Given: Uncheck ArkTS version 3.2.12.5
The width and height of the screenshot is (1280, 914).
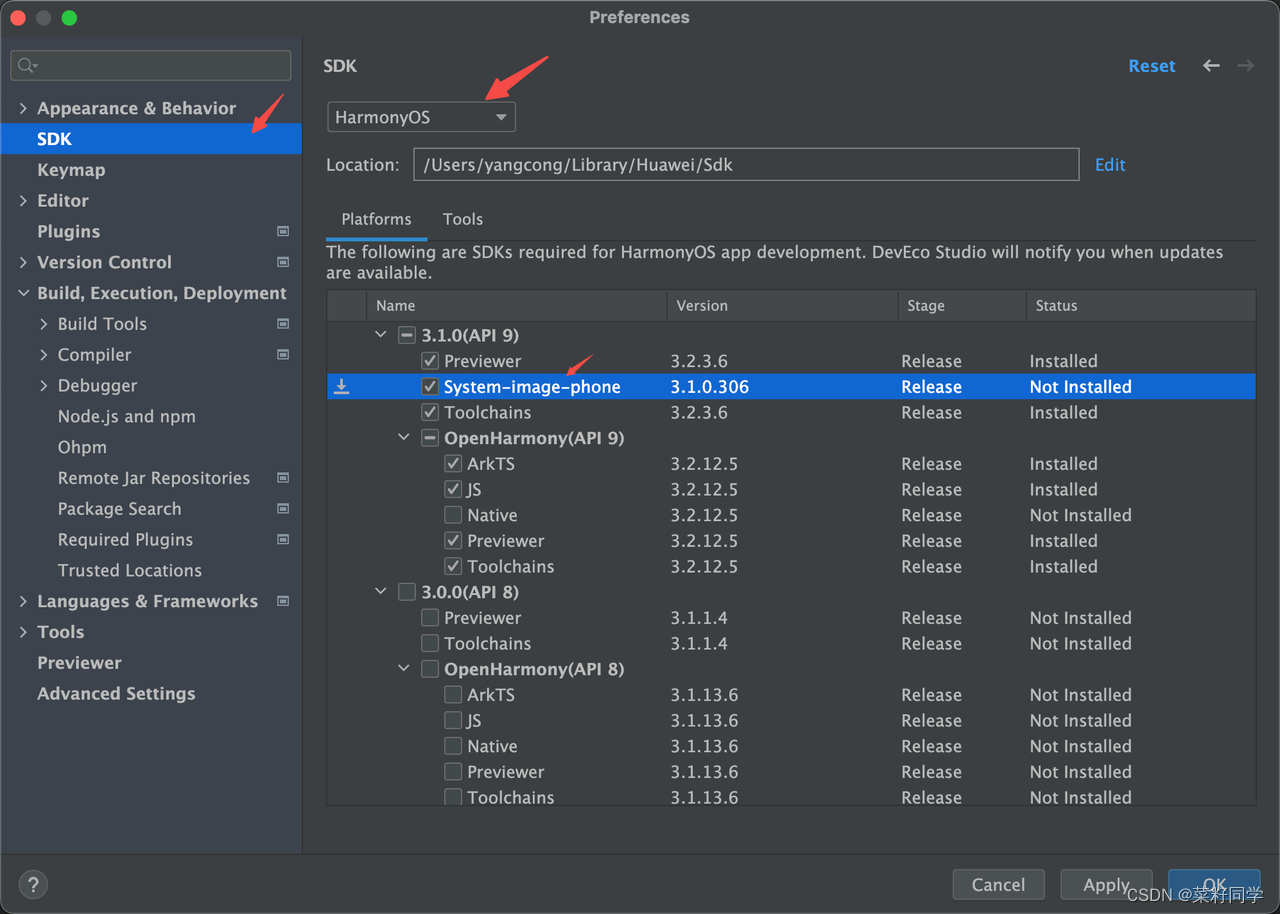Looking at the screenshot, I should pos(453,464).
